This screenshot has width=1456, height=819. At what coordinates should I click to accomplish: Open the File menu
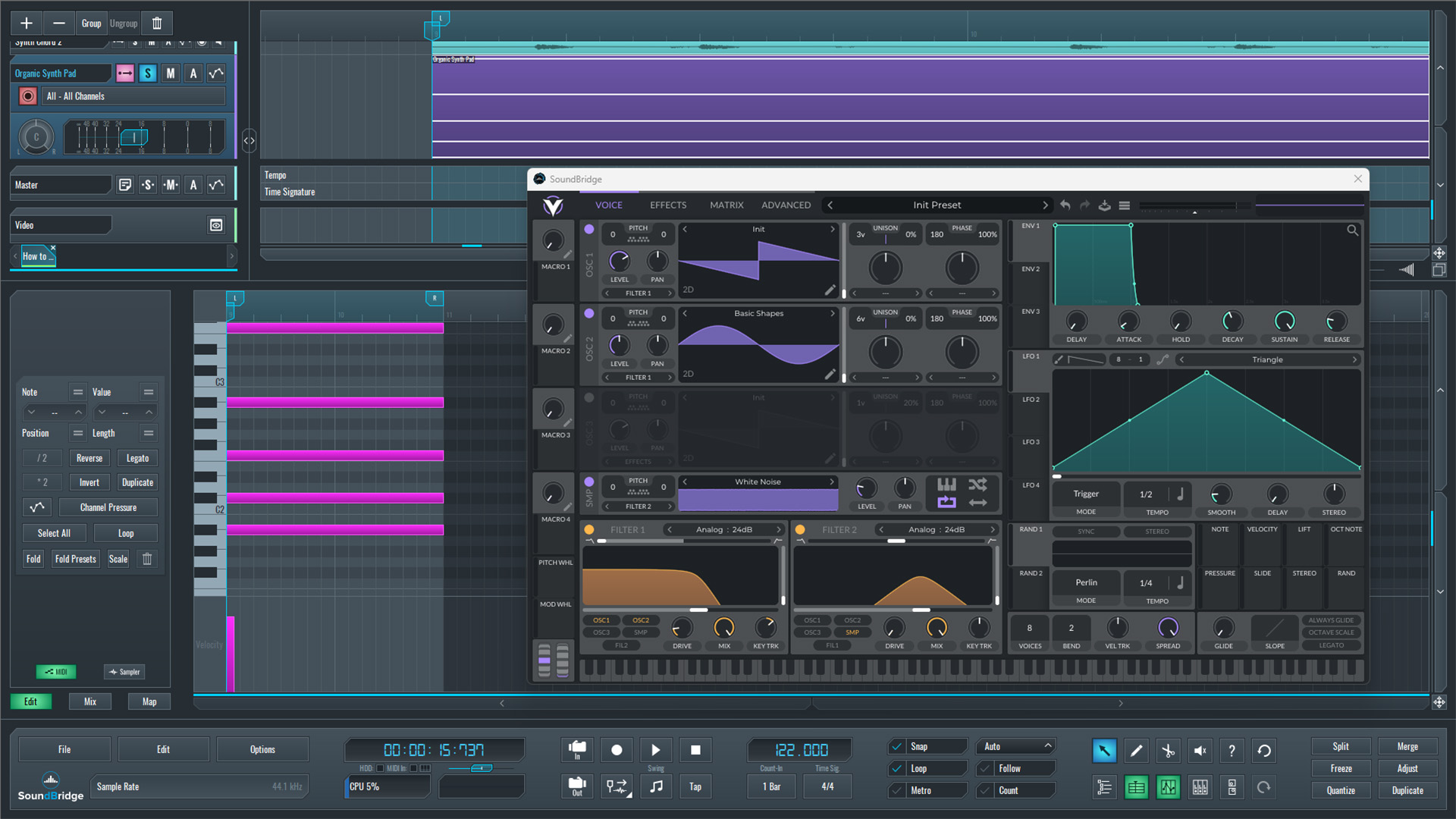tap(64, 749)
